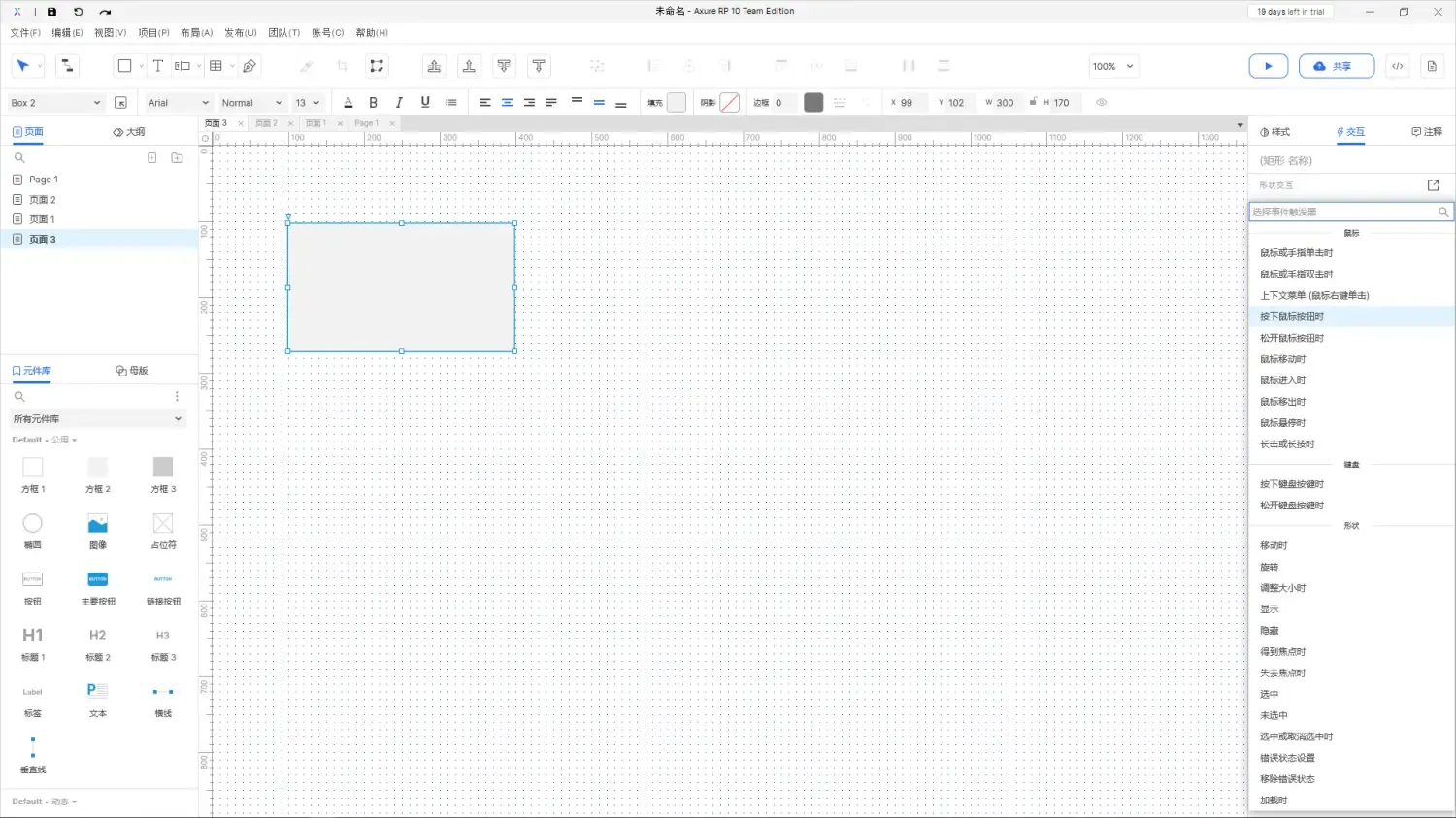The width and height of the screenshot is (1456, 818).
Task: Click the Preview play button
Action: click(1268, 66)
